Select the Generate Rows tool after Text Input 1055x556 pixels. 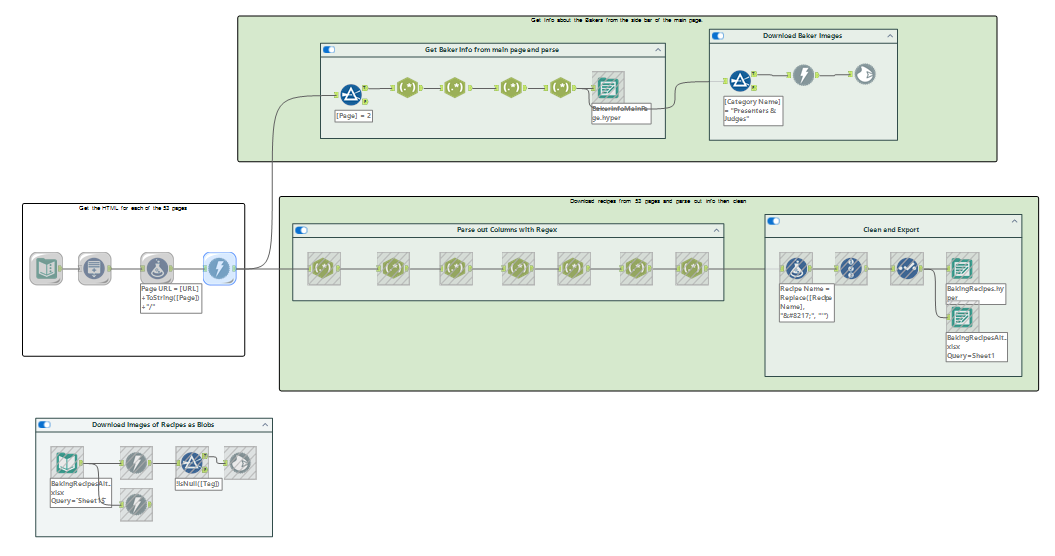(94, 269)
